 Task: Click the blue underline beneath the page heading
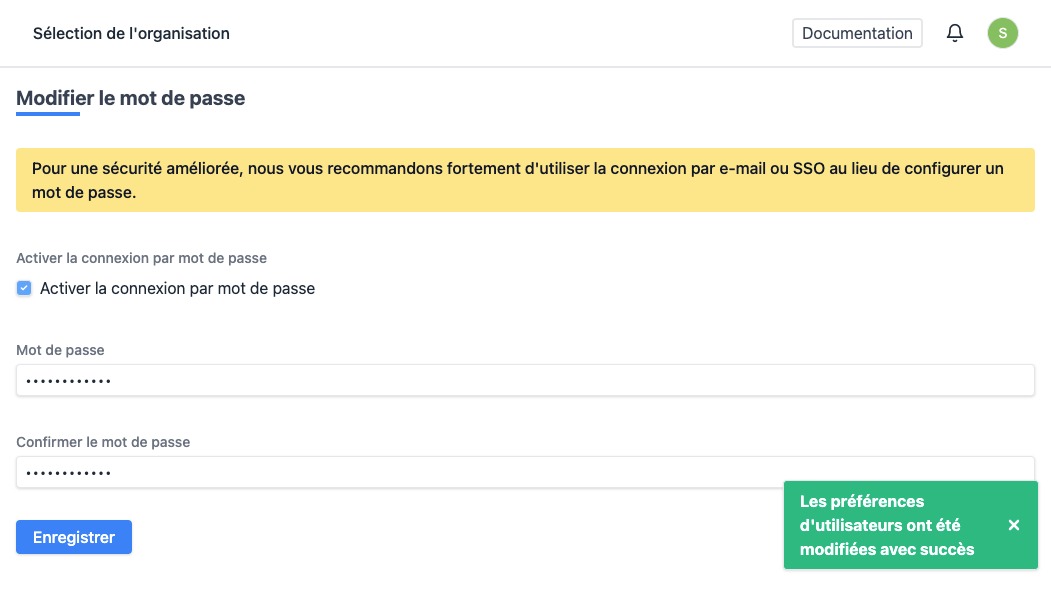(48, 114)
